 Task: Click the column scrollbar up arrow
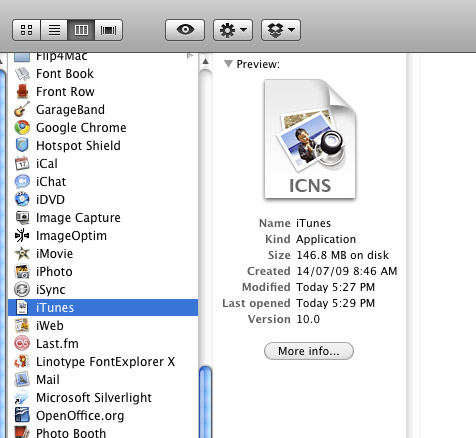[x=206, y=61]
